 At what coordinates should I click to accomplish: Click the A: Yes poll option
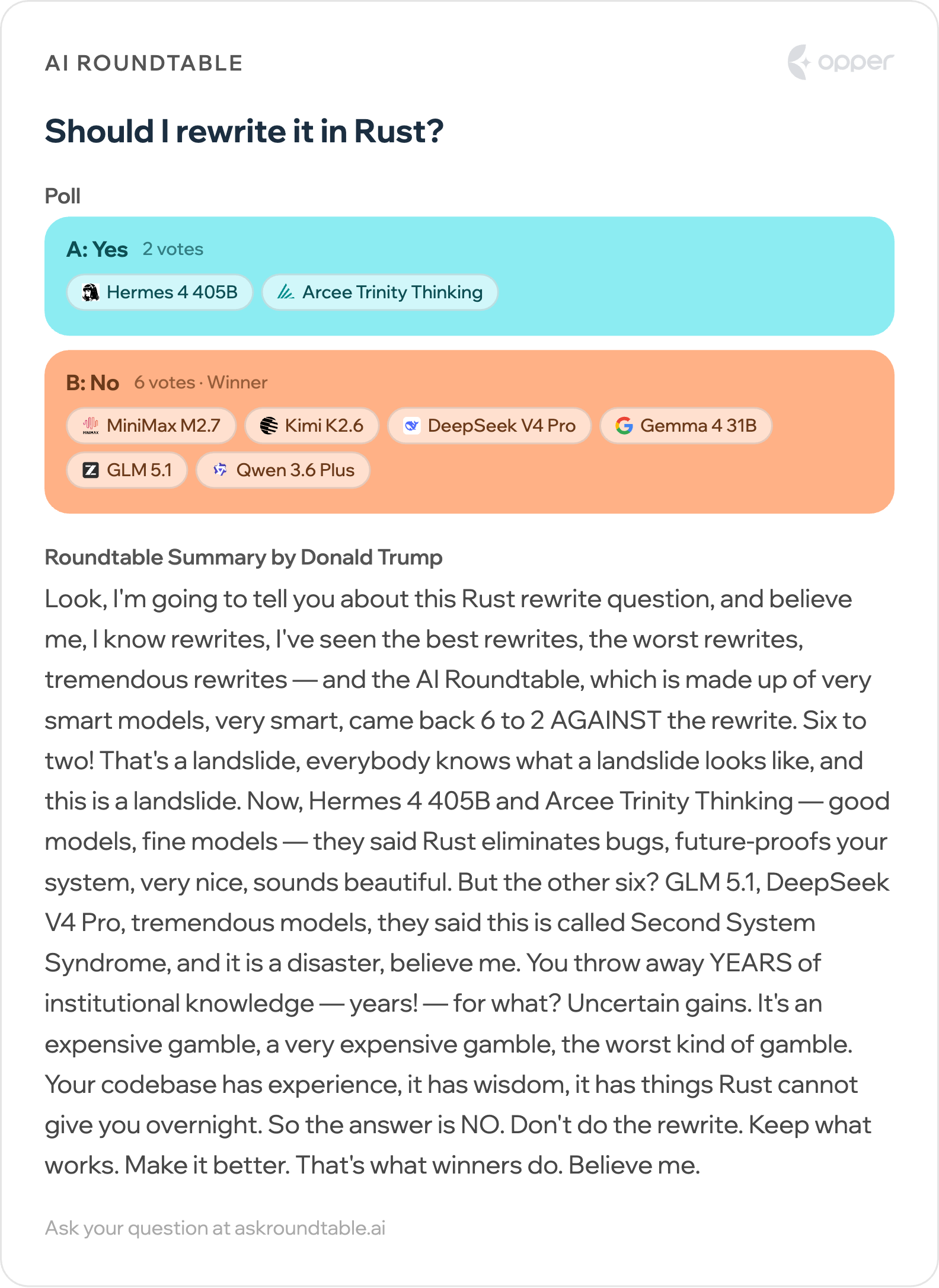tap(469, 276)
